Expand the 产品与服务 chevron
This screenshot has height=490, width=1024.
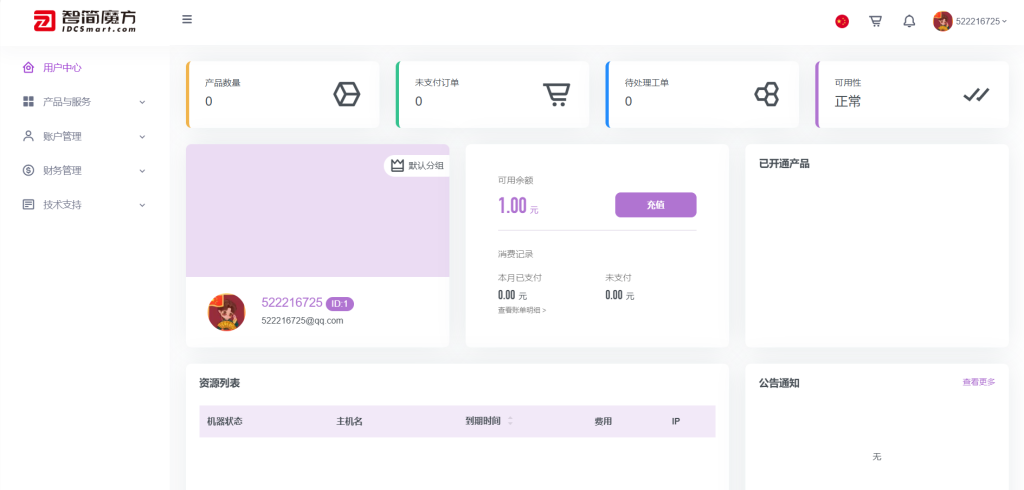(x=142, y=103)
